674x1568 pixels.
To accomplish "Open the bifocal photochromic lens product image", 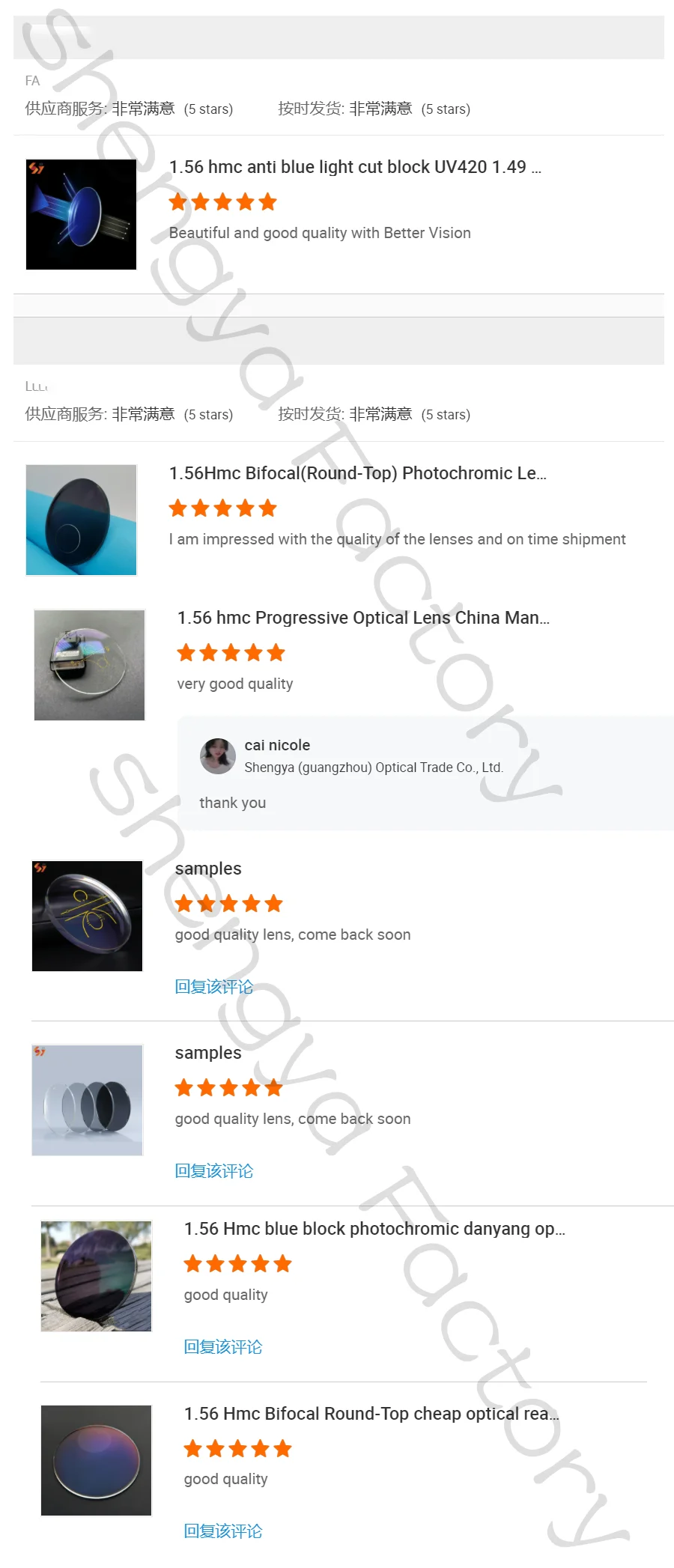I will 81,520.
